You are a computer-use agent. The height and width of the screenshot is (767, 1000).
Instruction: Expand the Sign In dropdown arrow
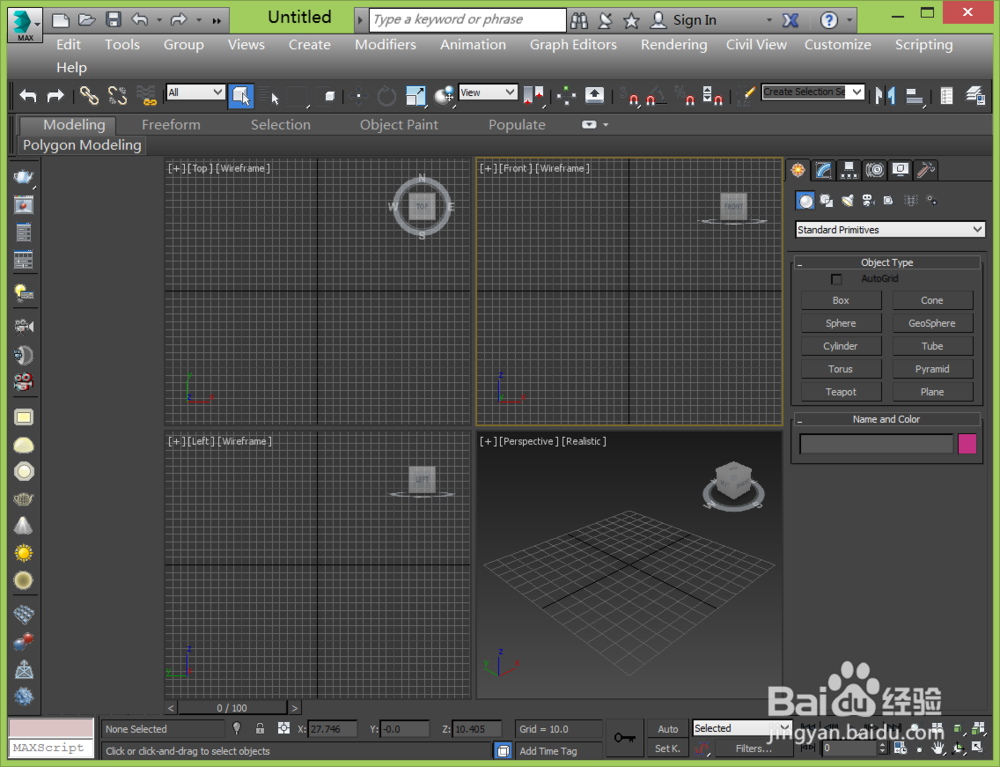[769, 20]
